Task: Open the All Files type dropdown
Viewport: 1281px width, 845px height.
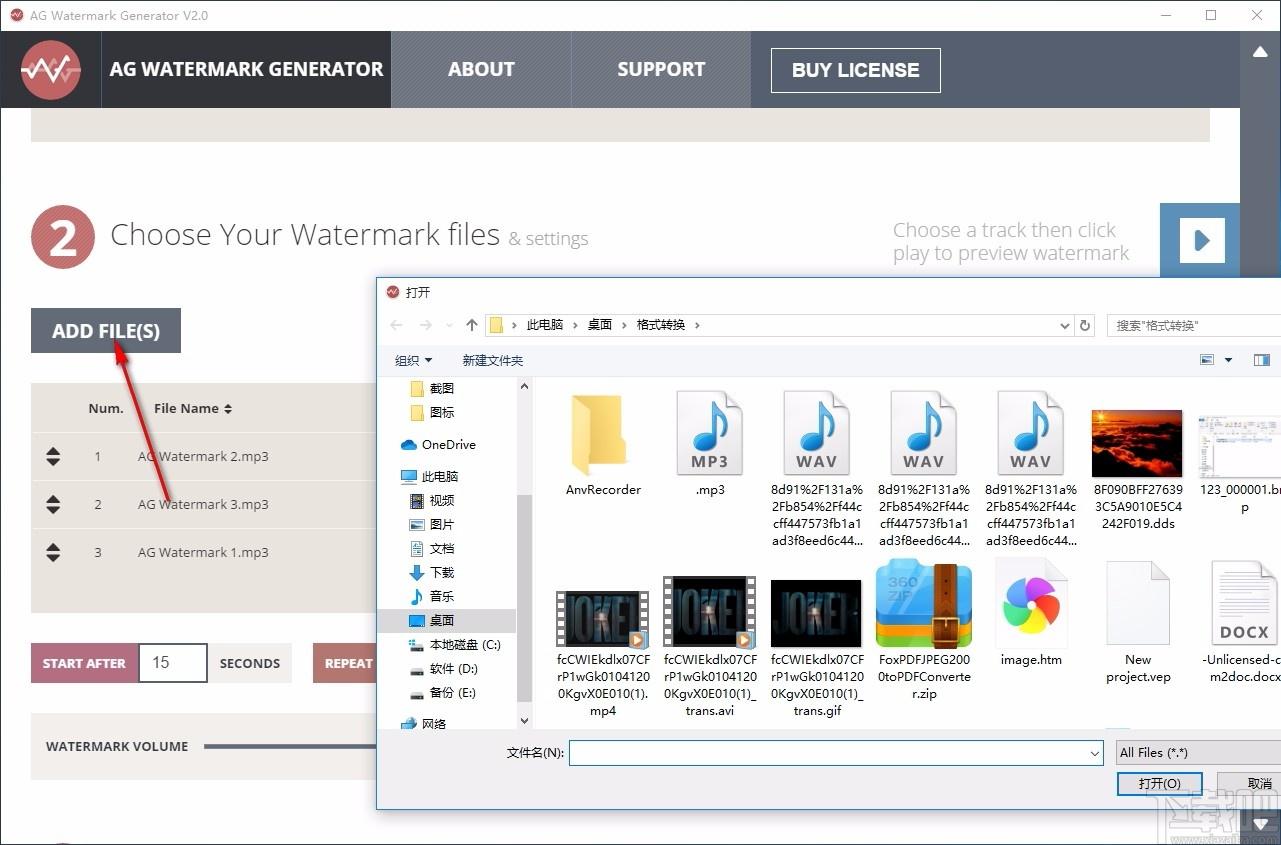Action: 1198,753
